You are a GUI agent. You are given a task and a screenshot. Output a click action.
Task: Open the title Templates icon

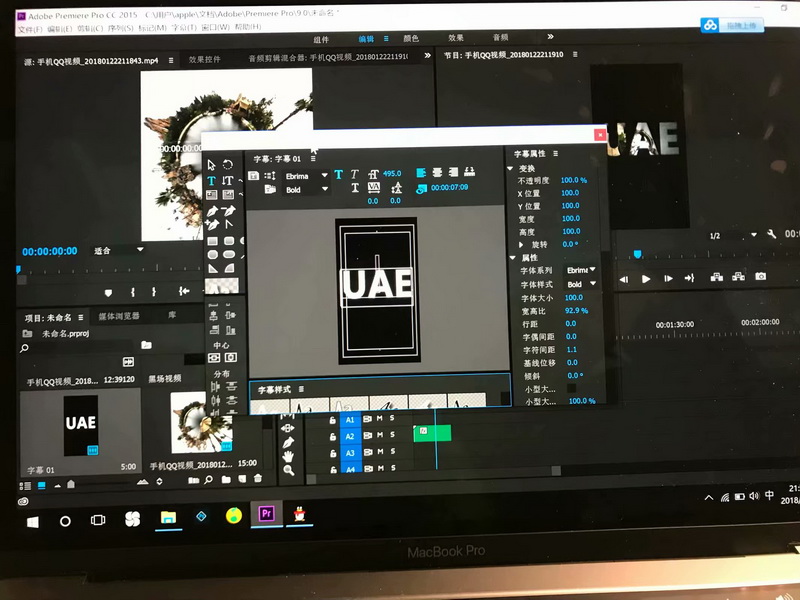tap(270, 189)
